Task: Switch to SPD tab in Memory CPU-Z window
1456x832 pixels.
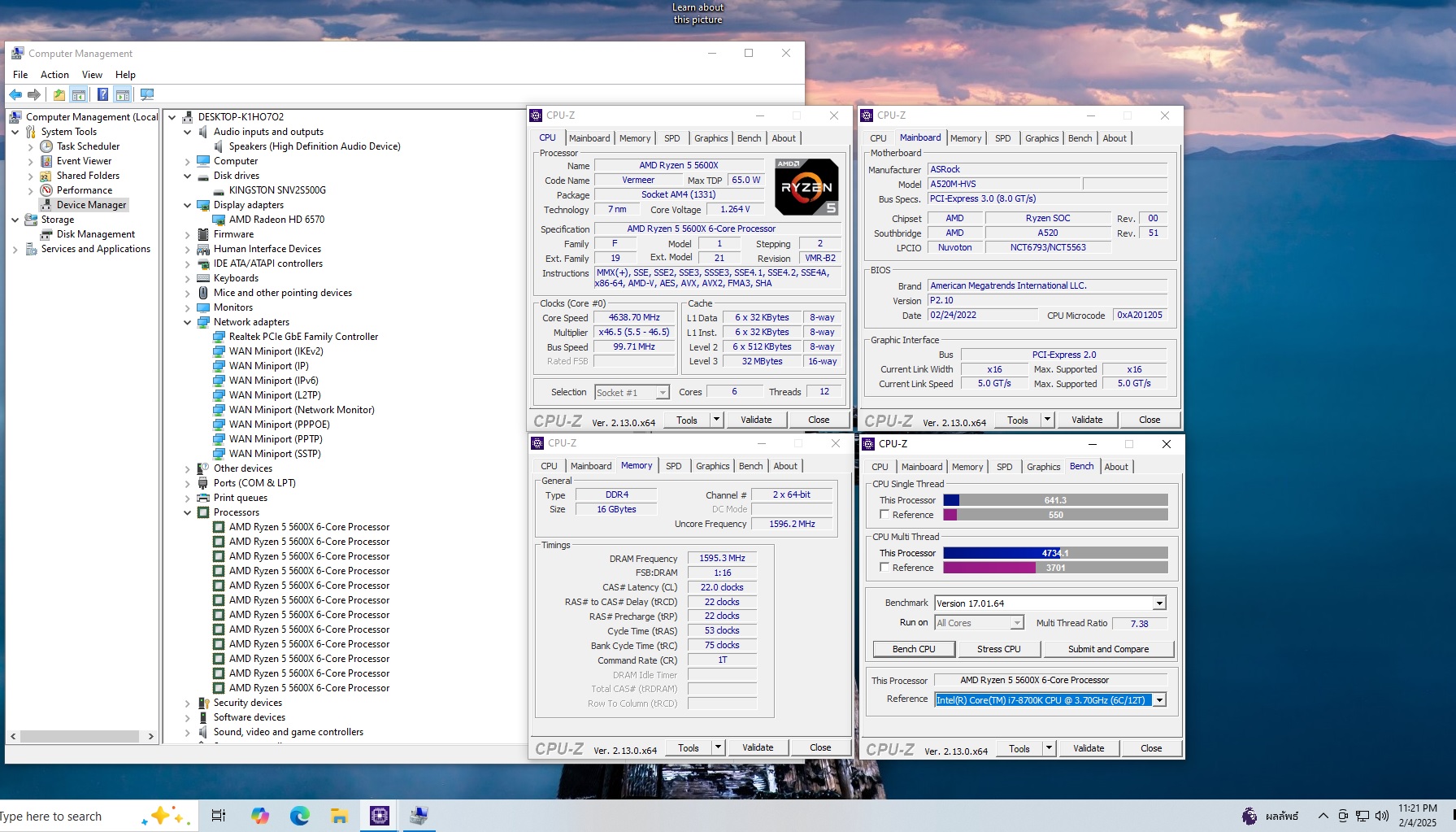Action: (674, 466)
